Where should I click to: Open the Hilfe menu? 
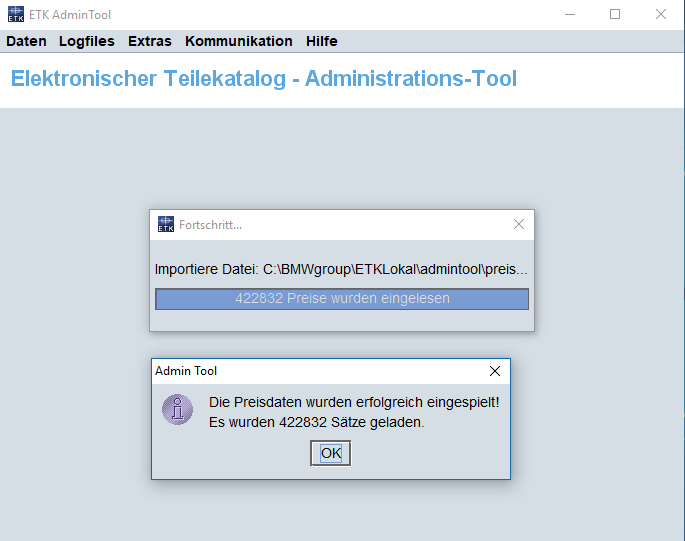click(322, 42)
